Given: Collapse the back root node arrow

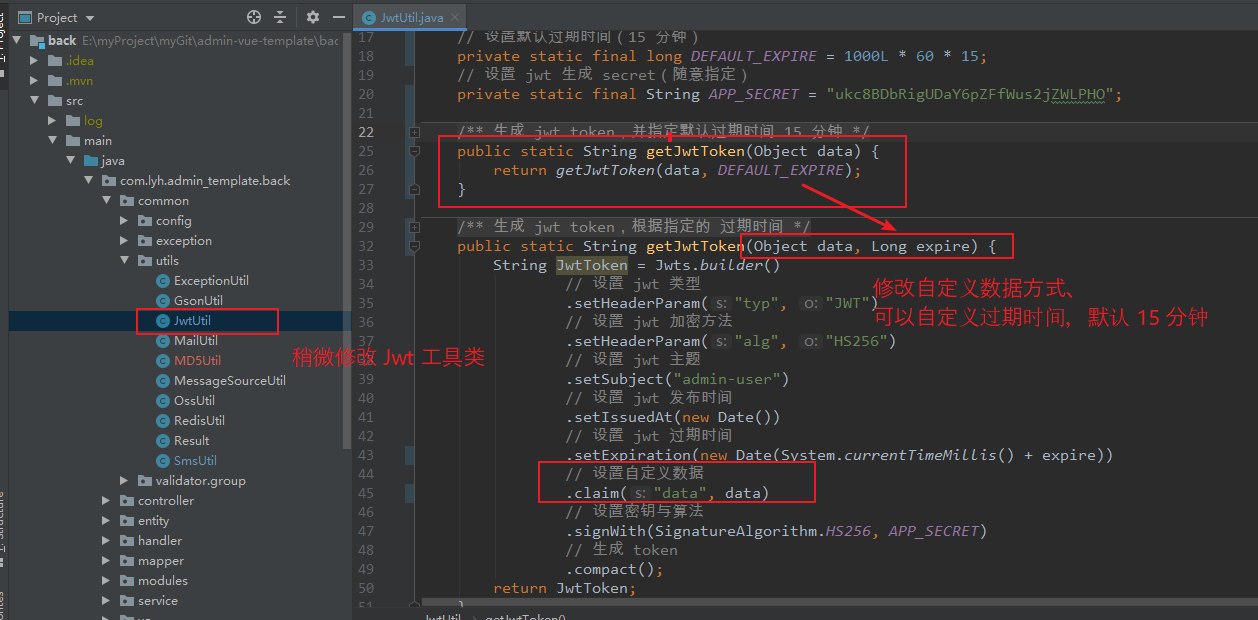Looking at the screenshot, I should pyautogui.click(x=17, y=41).
